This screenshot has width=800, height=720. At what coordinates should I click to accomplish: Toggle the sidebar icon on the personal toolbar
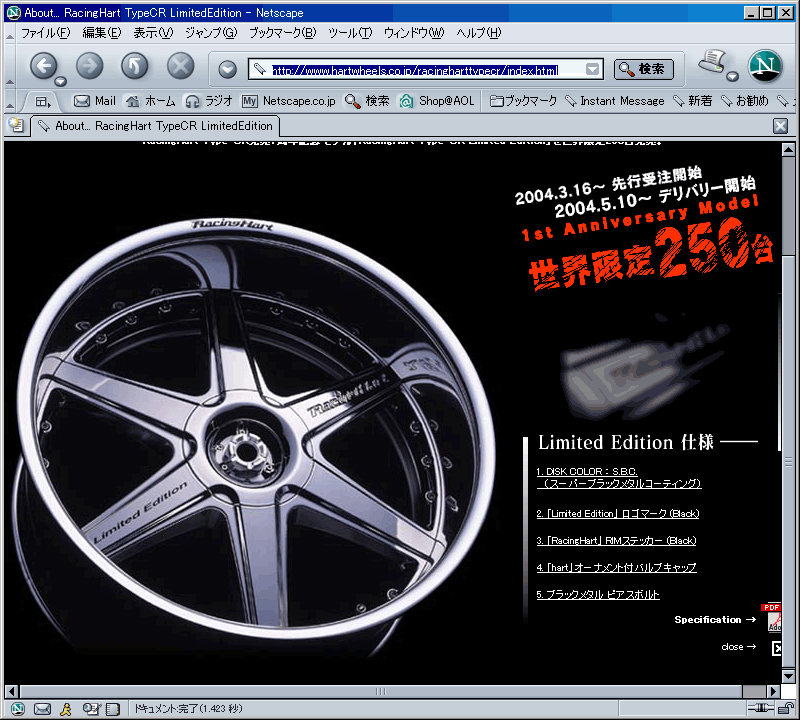pyautogui.click(x=43, y=102)
